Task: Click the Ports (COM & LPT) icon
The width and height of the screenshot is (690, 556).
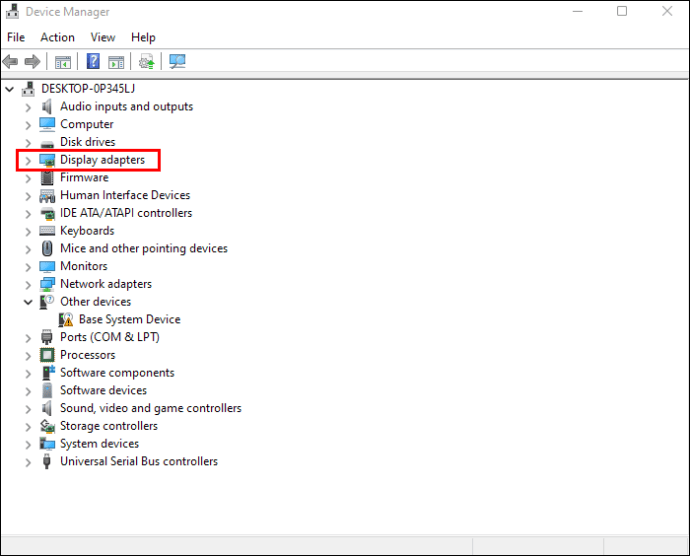Action: tap(47, 337)
